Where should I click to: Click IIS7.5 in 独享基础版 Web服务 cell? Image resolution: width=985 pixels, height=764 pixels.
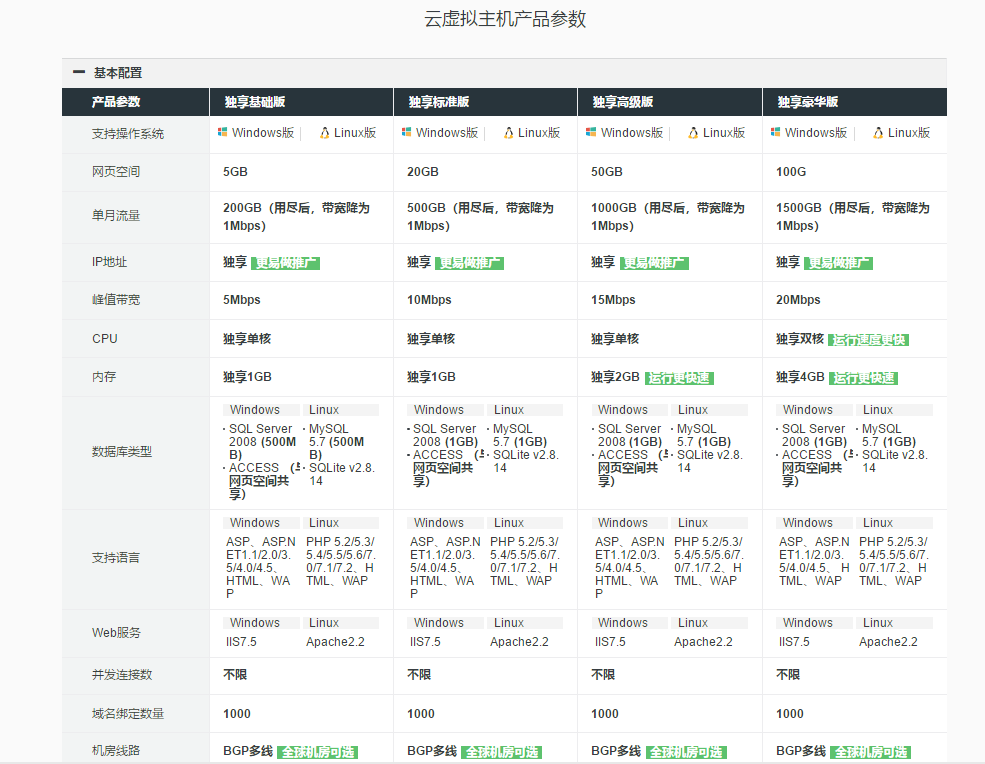(241, 642)
